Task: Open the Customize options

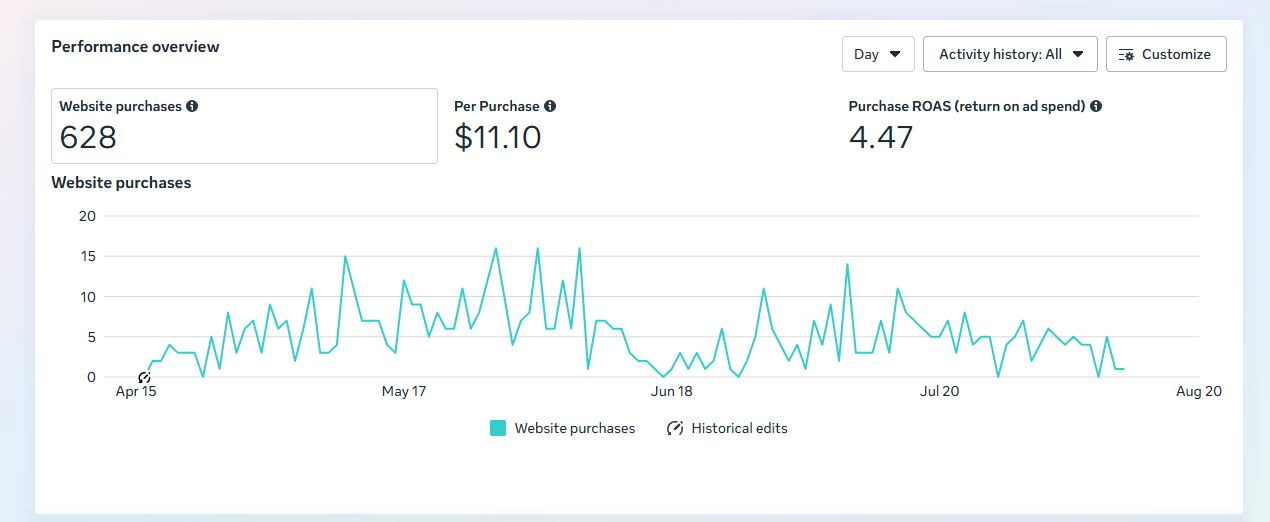Action: tap(1166, 54)
